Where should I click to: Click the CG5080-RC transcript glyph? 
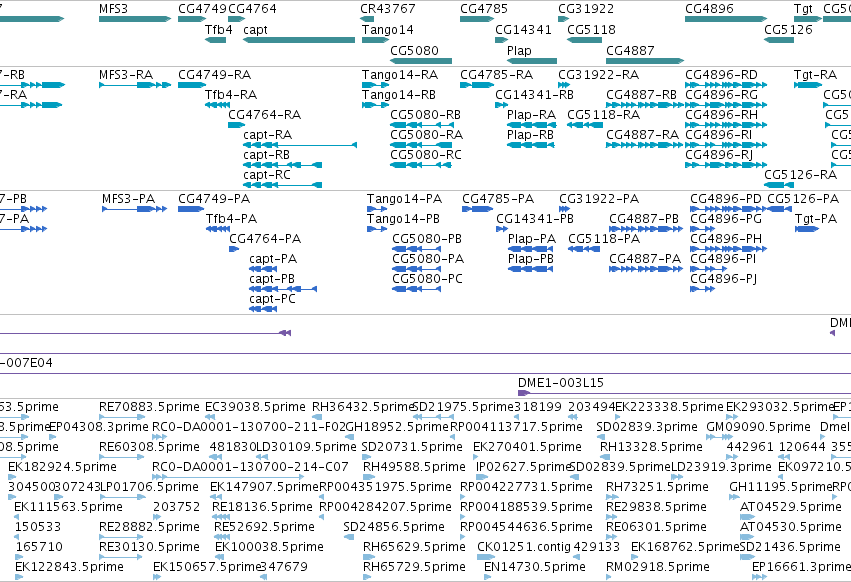click(x=421, y=165)
